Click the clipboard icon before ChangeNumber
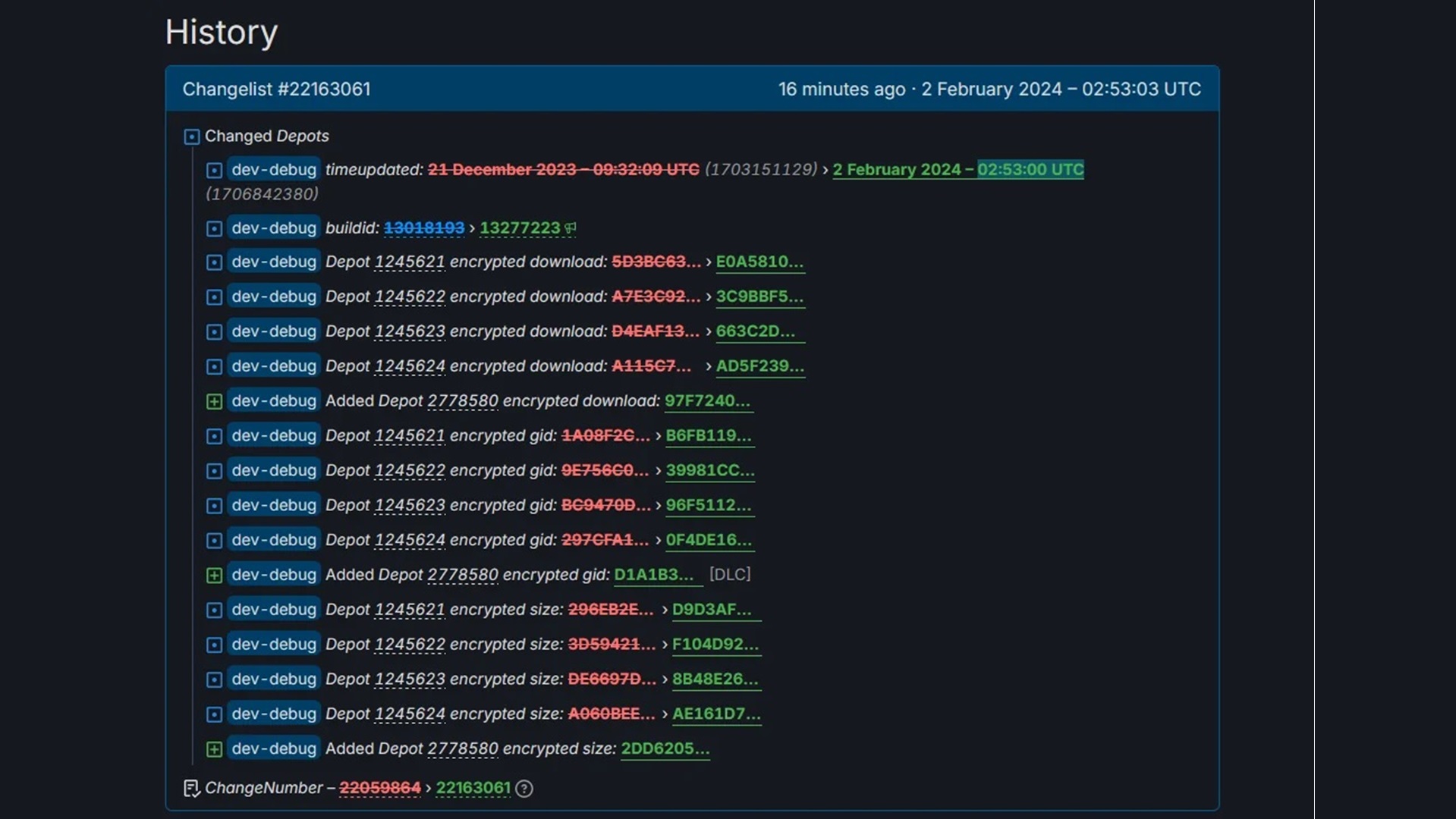The width and height of the screenshot is (1456, 819). coord(191,789)
